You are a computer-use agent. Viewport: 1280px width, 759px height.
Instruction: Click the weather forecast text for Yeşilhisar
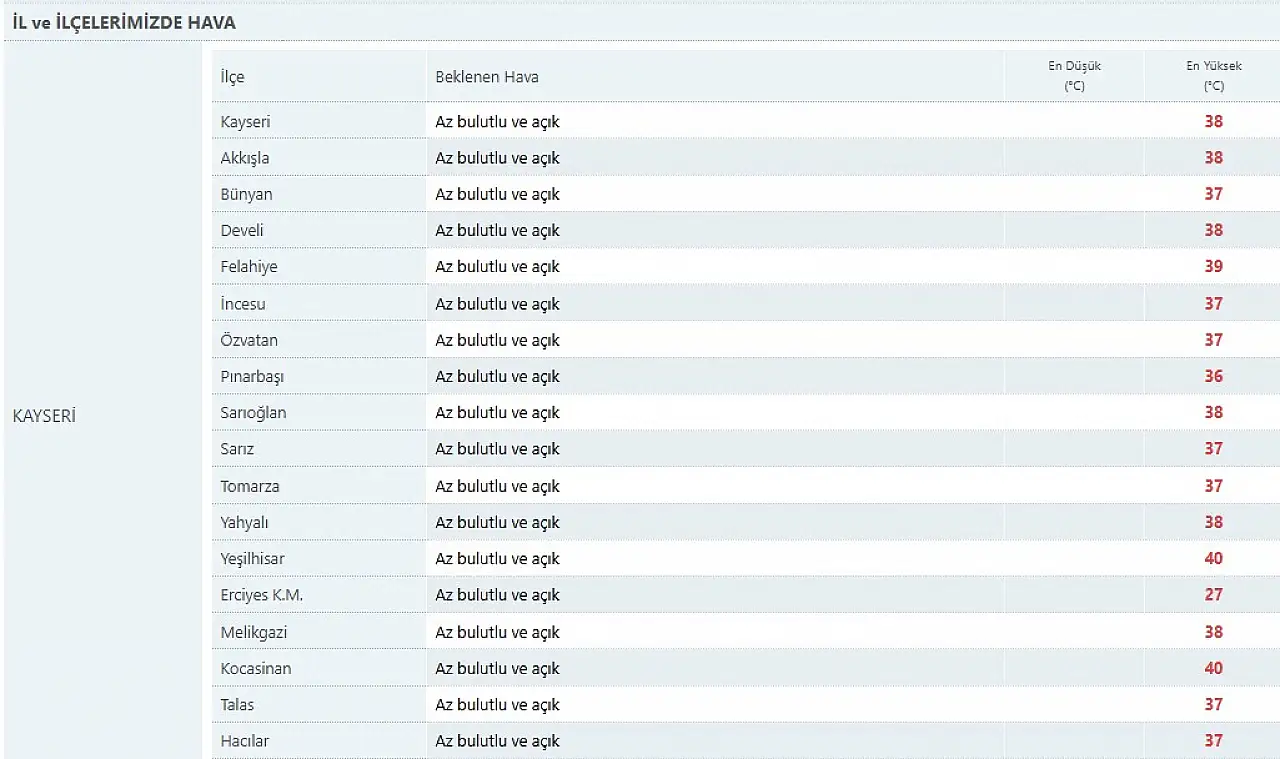pos(497,558)
